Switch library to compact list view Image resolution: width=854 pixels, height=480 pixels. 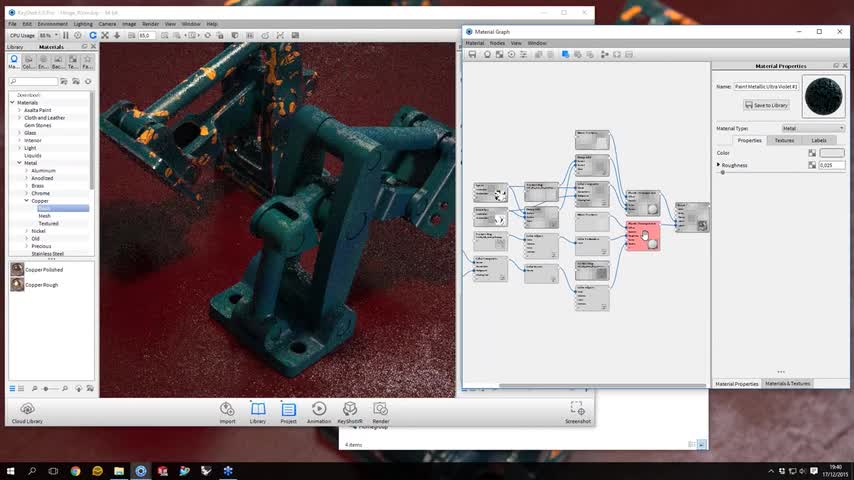tap(21, 388)
